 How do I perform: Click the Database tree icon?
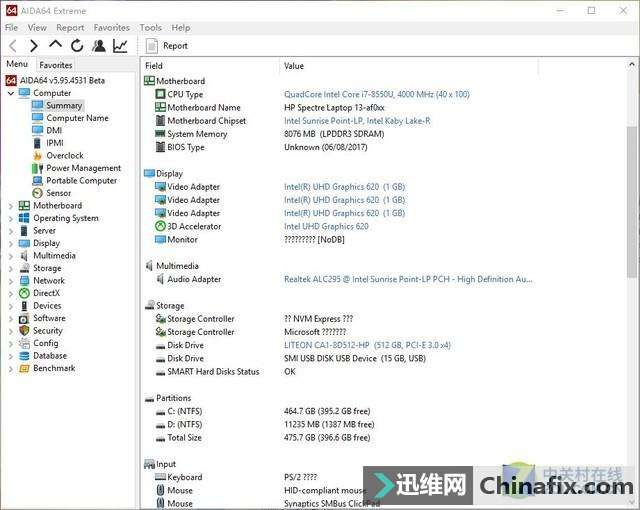tap(24, 356)
